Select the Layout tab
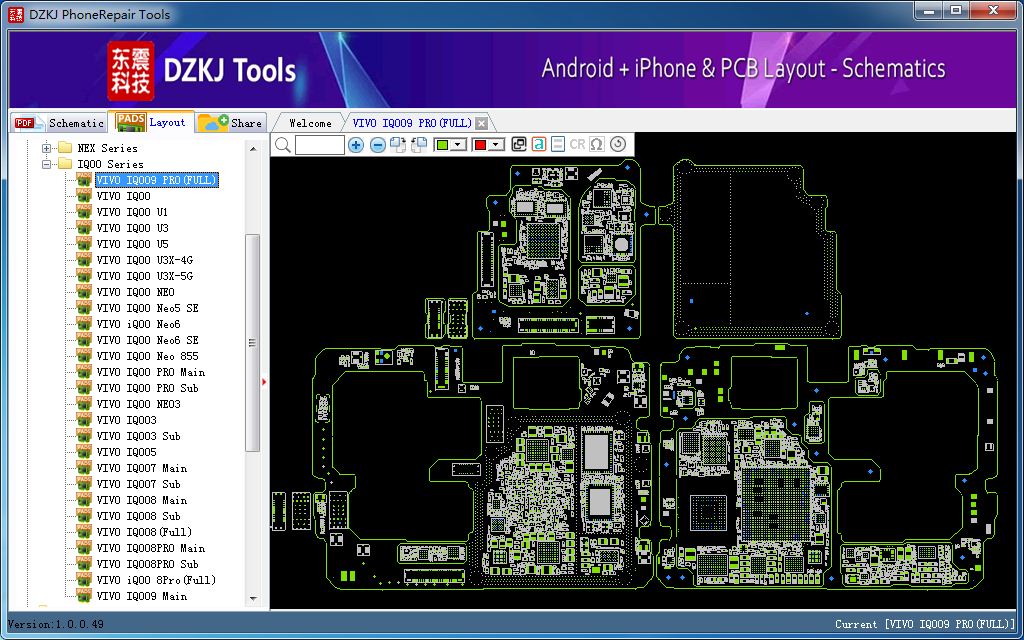This screenshot has height=640, width=1024. [152, 121]
